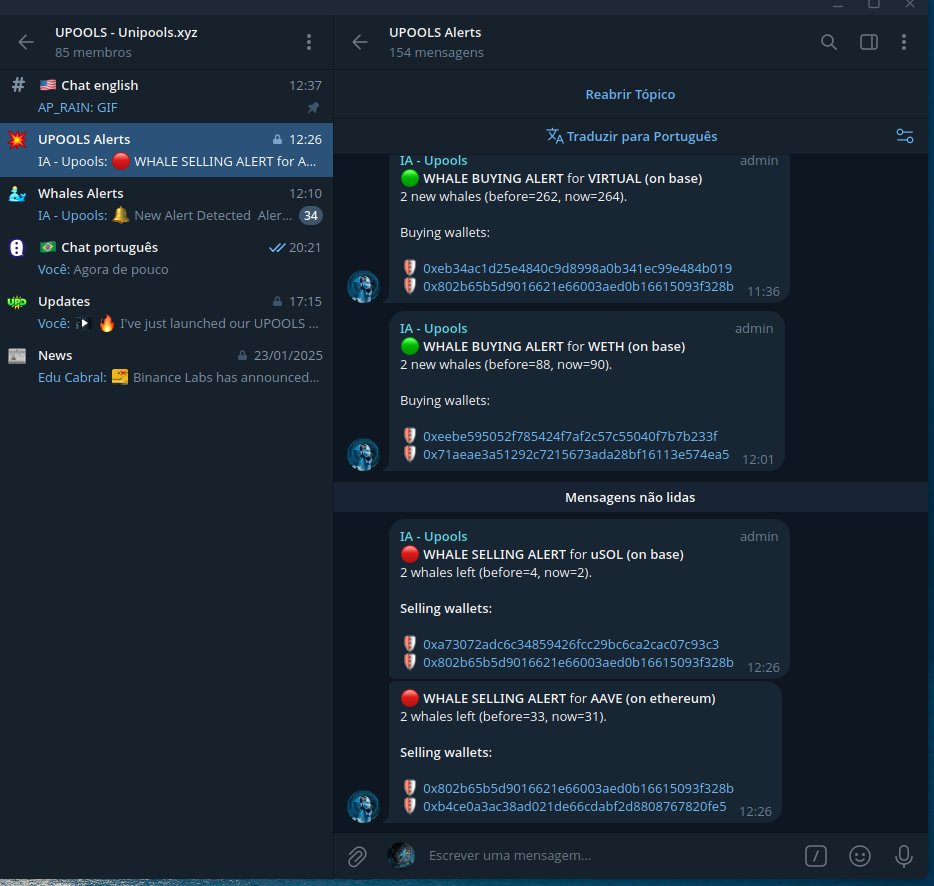Screen dimensions: 934x886
Task: Open wallet 0xb4ce0a3ac38ad021de66cdabf2d8808767820fe5
Action: click(574, 806)
